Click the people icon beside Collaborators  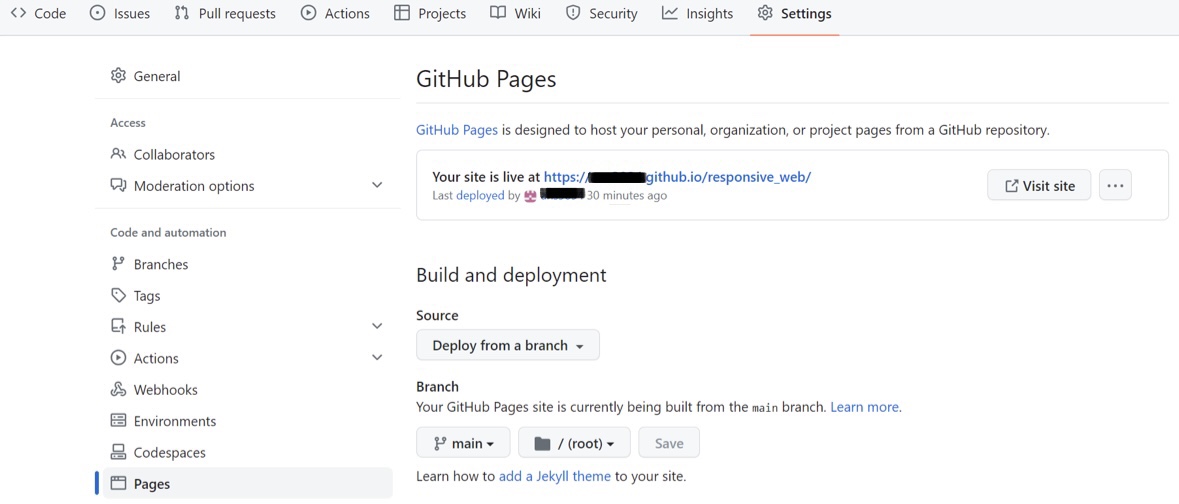tap(118, 153)
